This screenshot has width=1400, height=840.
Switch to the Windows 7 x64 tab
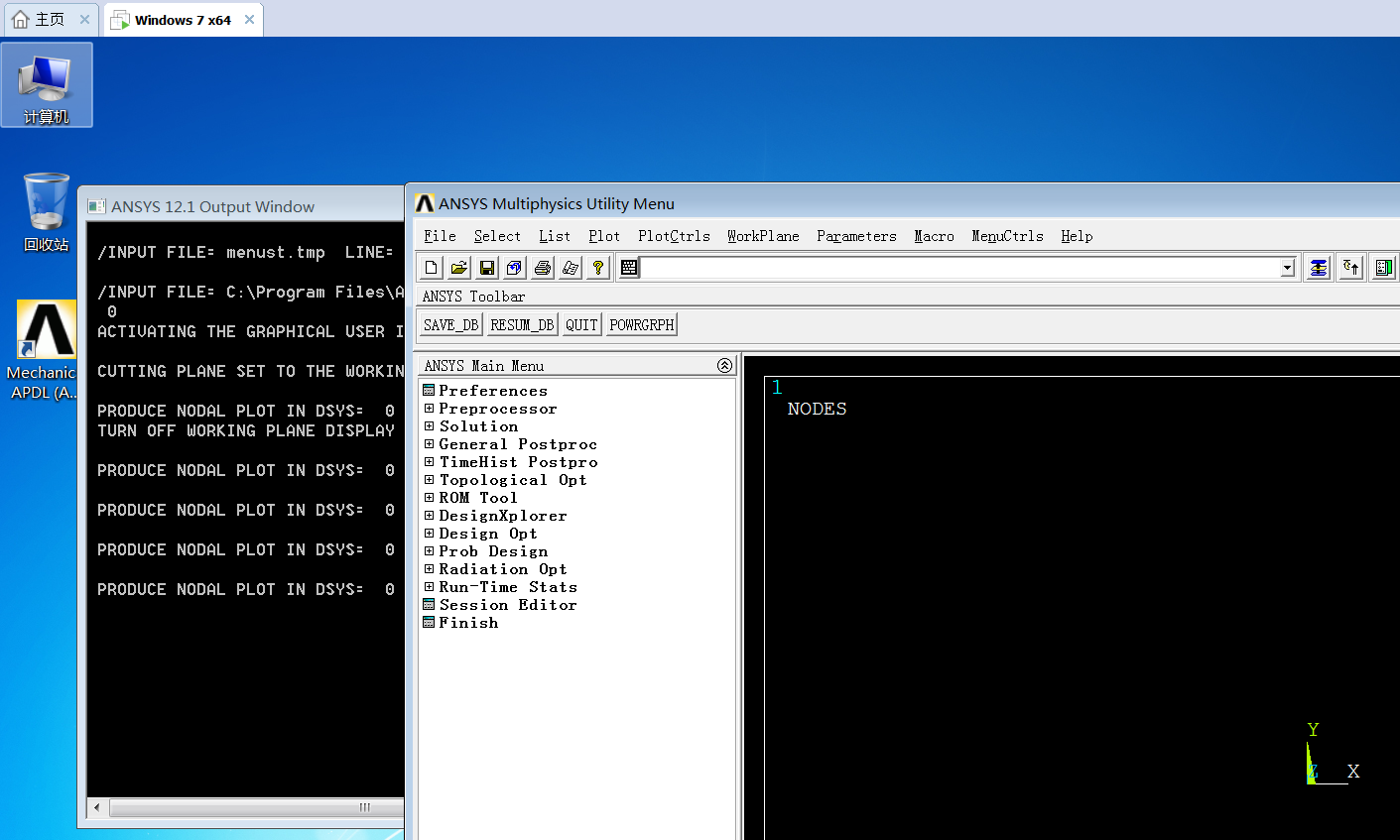pos(183,20)
